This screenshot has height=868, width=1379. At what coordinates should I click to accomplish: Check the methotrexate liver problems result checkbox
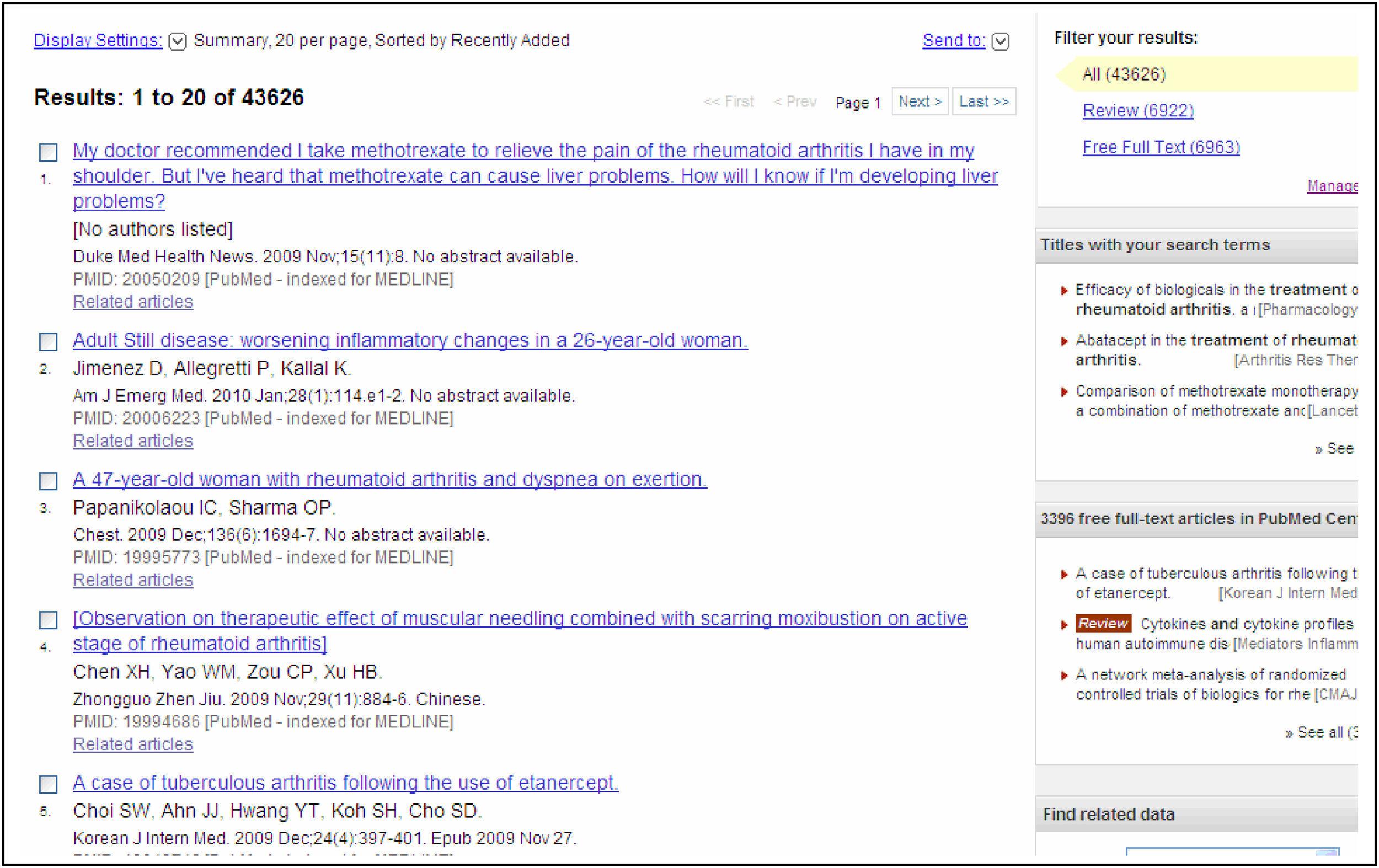(48, 152)
